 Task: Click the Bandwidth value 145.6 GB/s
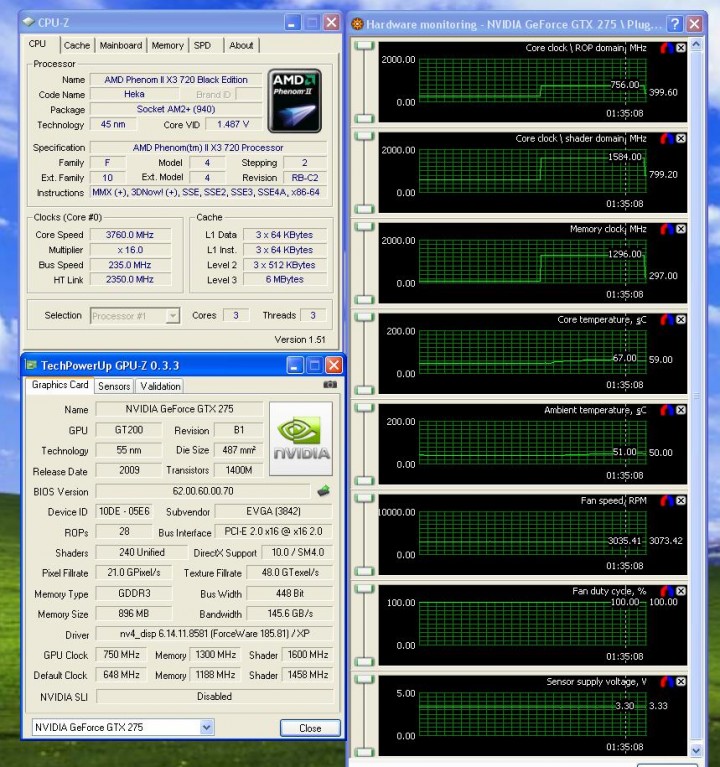[290, 613]
